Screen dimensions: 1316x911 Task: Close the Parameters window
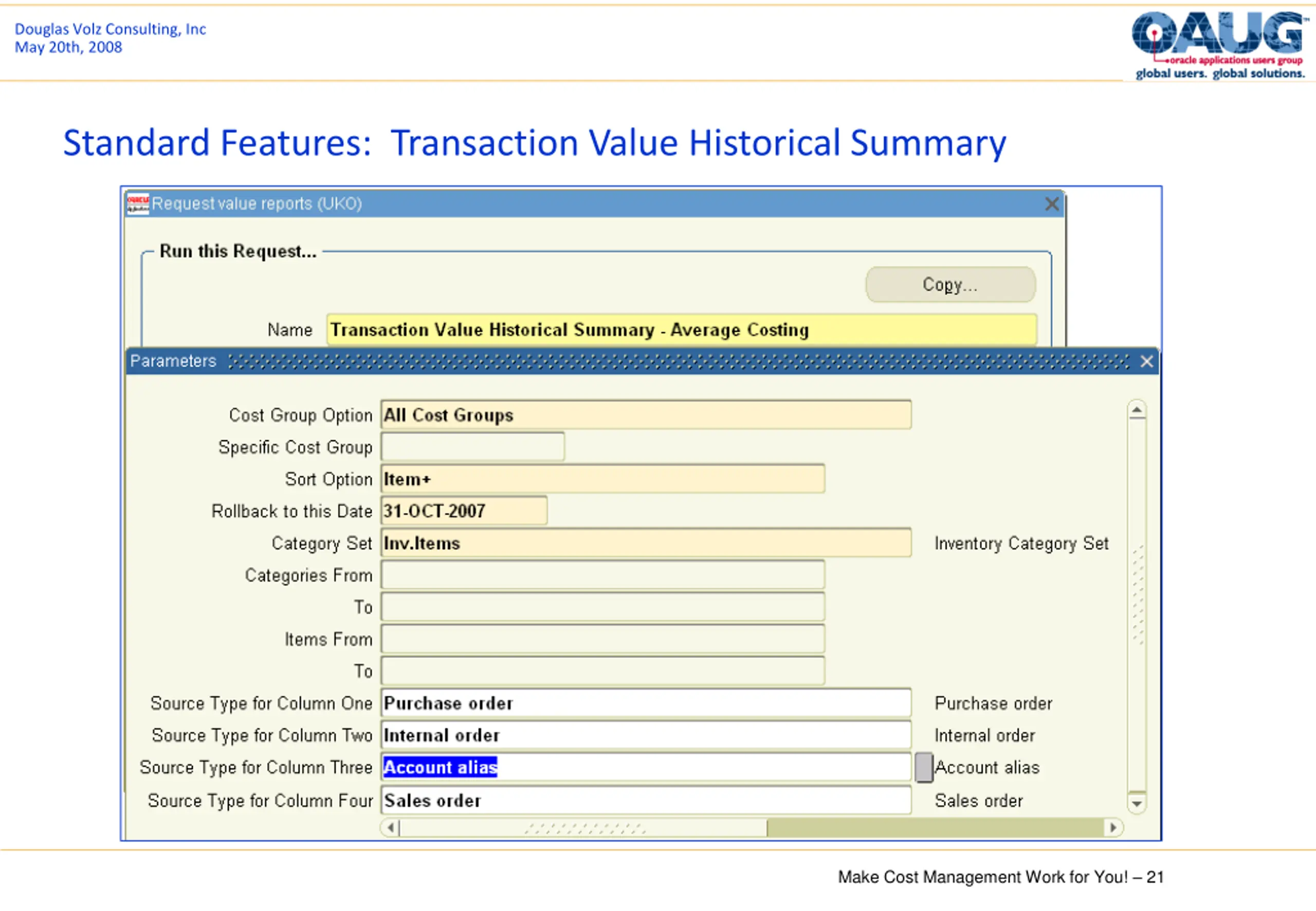1147,361
